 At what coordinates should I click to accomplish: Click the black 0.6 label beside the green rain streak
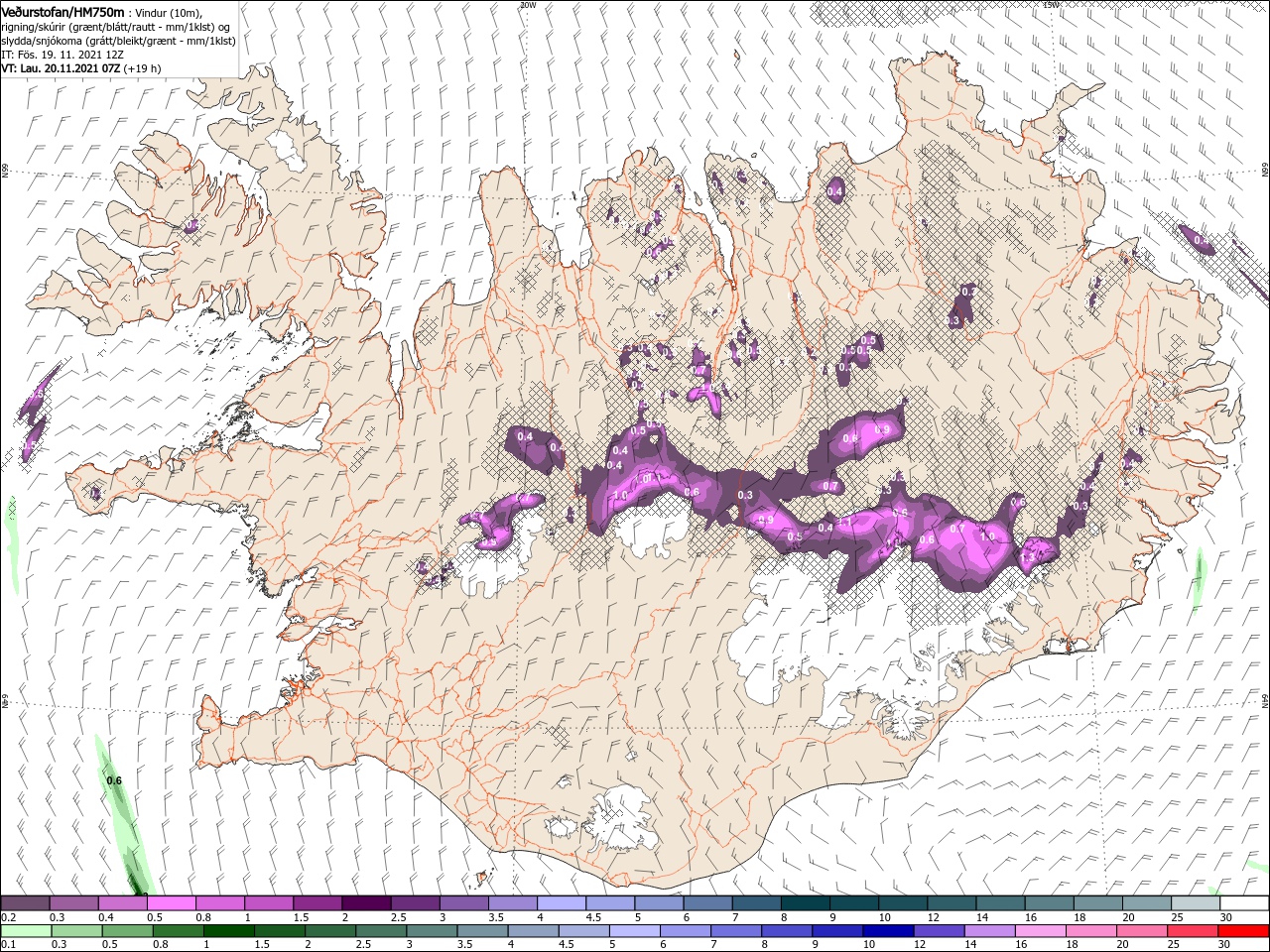point(114,780)
